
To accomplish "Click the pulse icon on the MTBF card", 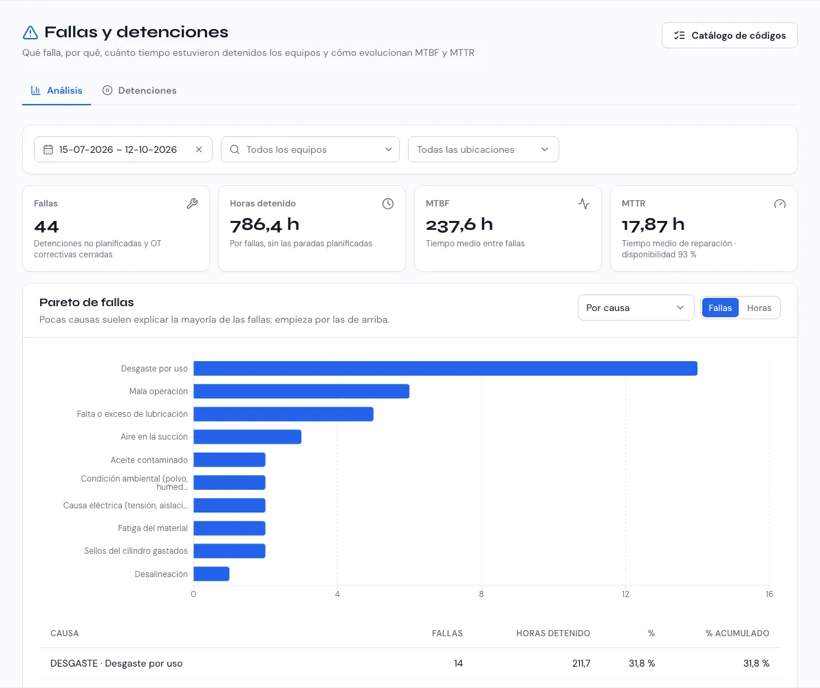I will pos(584,204).
